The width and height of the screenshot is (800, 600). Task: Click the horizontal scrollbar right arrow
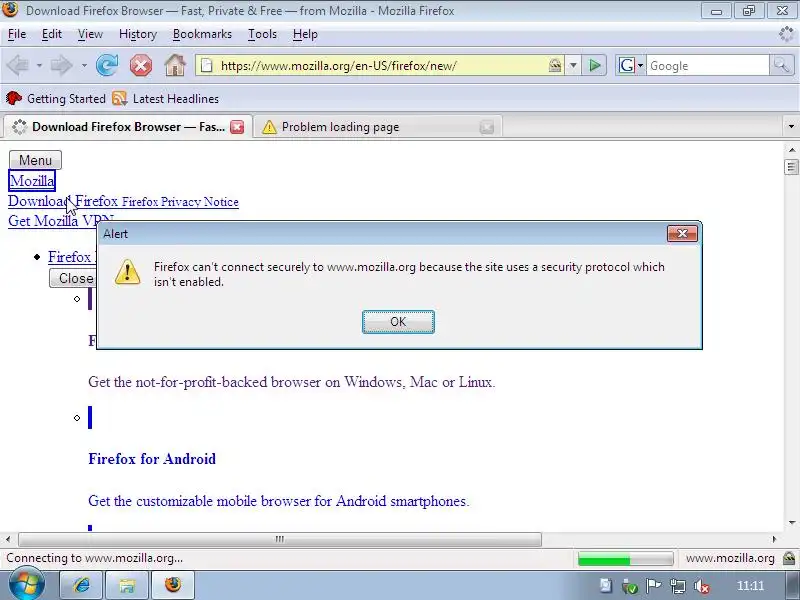[774, 539]
